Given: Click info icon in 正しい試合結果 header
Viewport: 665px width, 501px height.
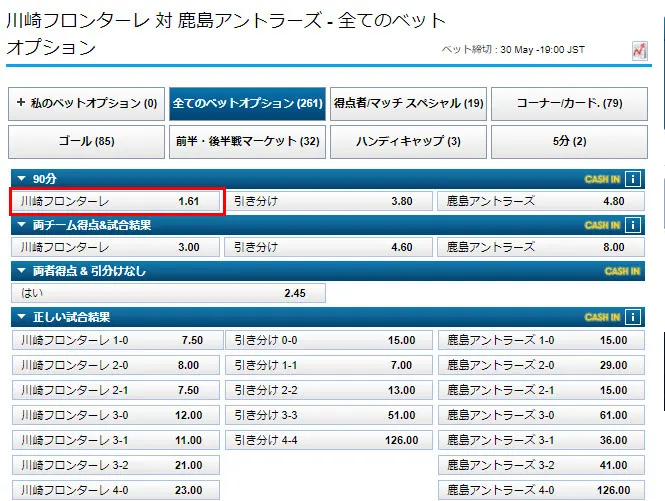Looking at the screenshot, I should click(x=632, y=317).
